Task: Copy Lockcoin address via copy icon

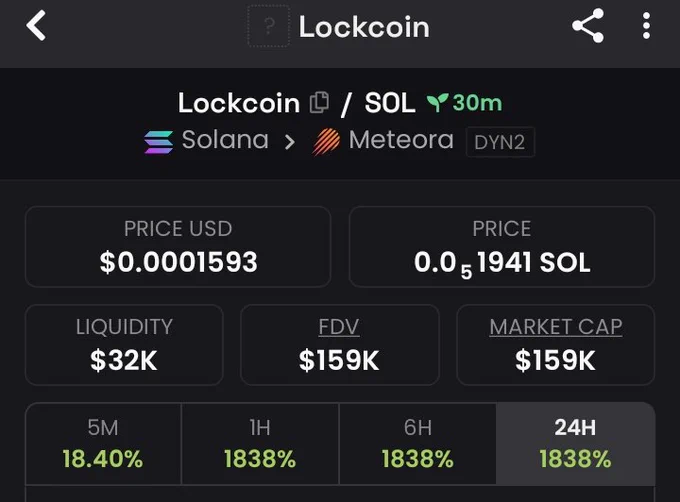Action: coord(319,103)
